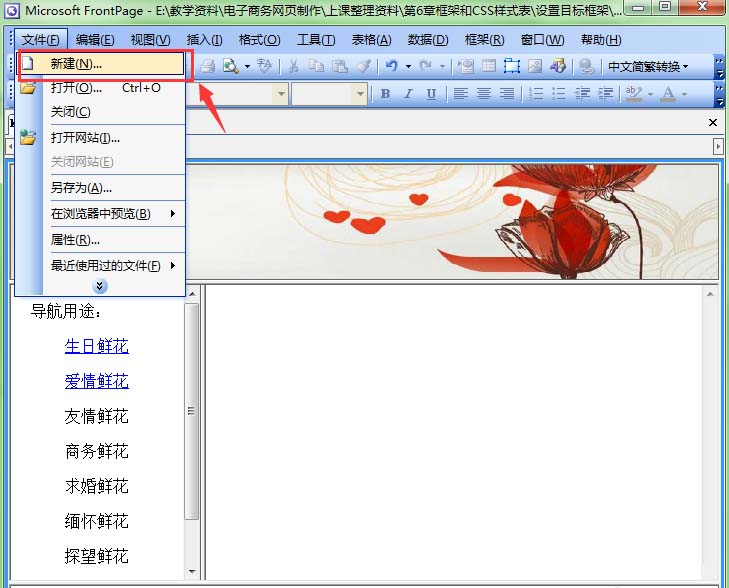This screenshot has height=588, width=729.
Task: Click the Redo arrow icon
Action: coord(425,66)
